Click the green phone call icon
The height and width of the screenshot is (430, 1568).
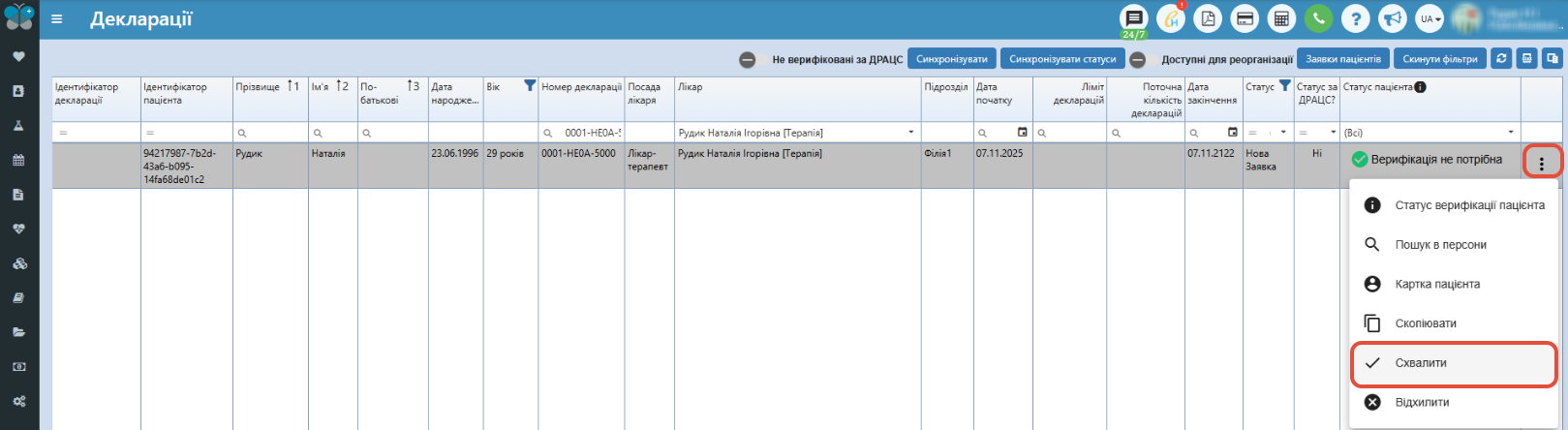pos(1318,18)
